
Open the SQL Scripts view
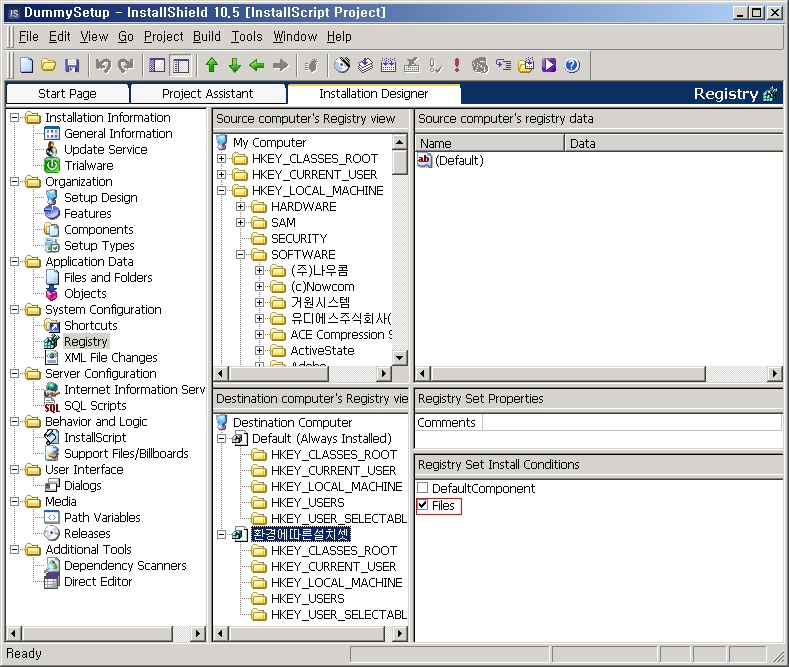point(95,405)
